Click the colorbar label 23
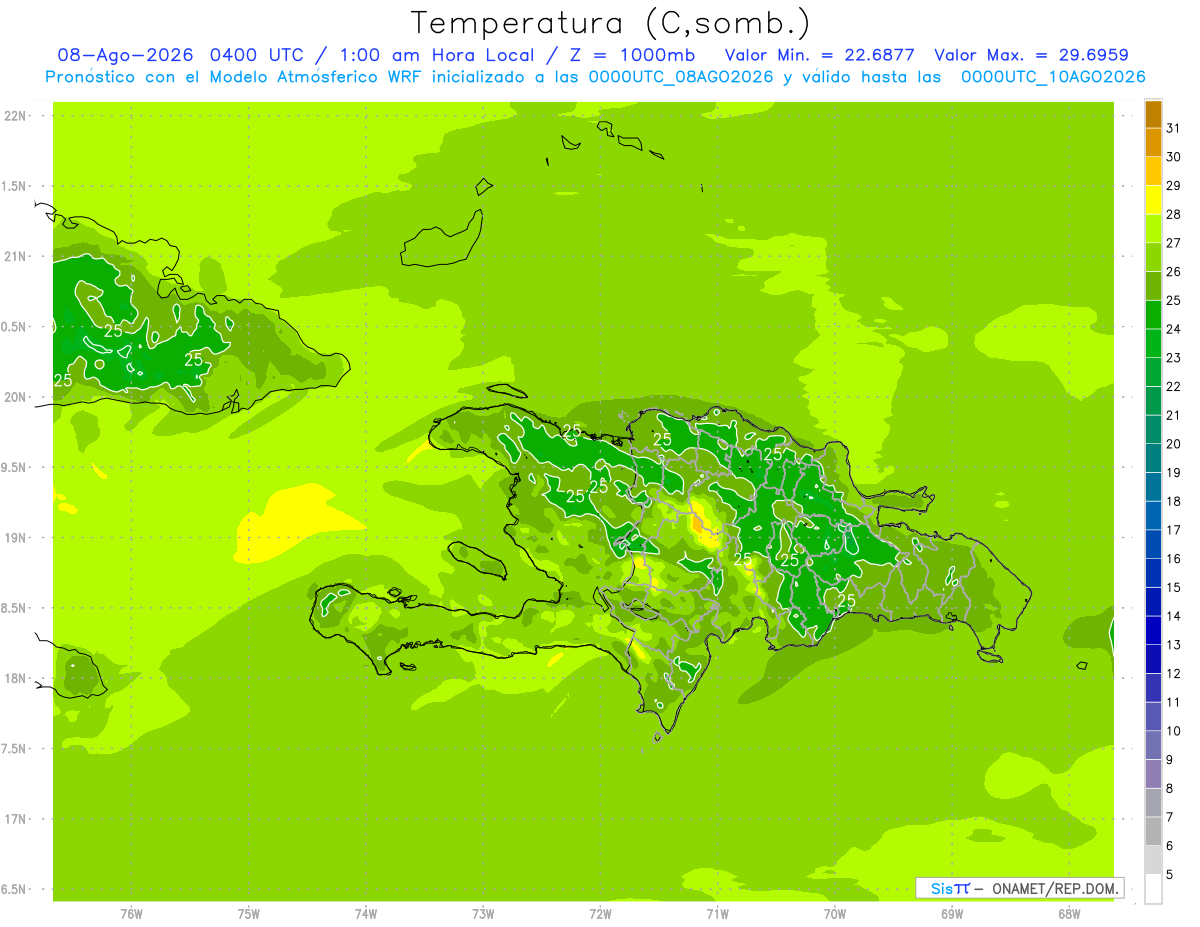The height and width of the screenshot is (927, 1200). point(1174,358)
